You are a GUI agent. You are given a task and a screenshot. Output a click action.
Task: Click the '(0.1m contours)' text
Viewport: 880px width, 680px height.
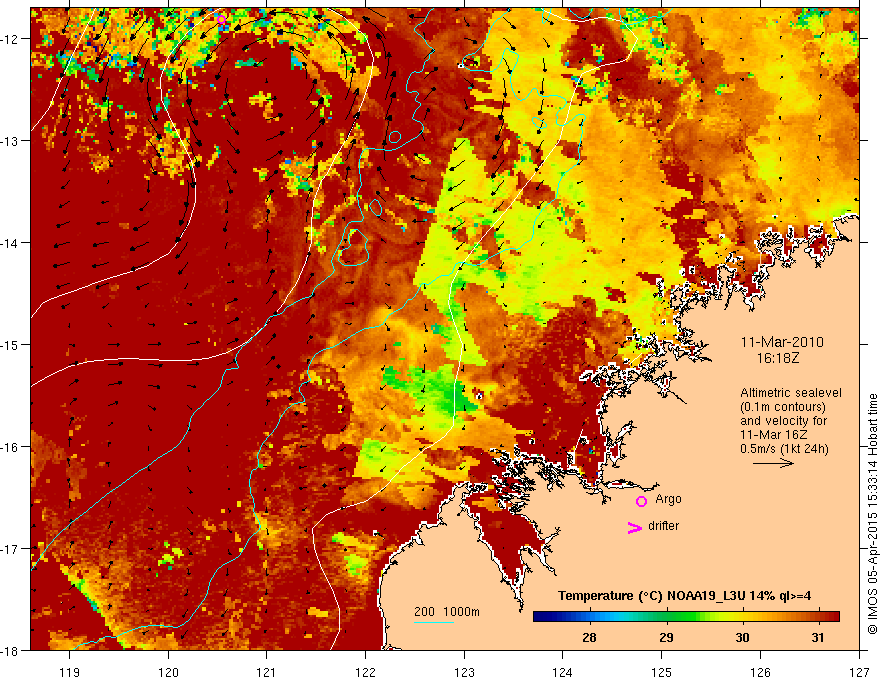[x=783, y=407]
